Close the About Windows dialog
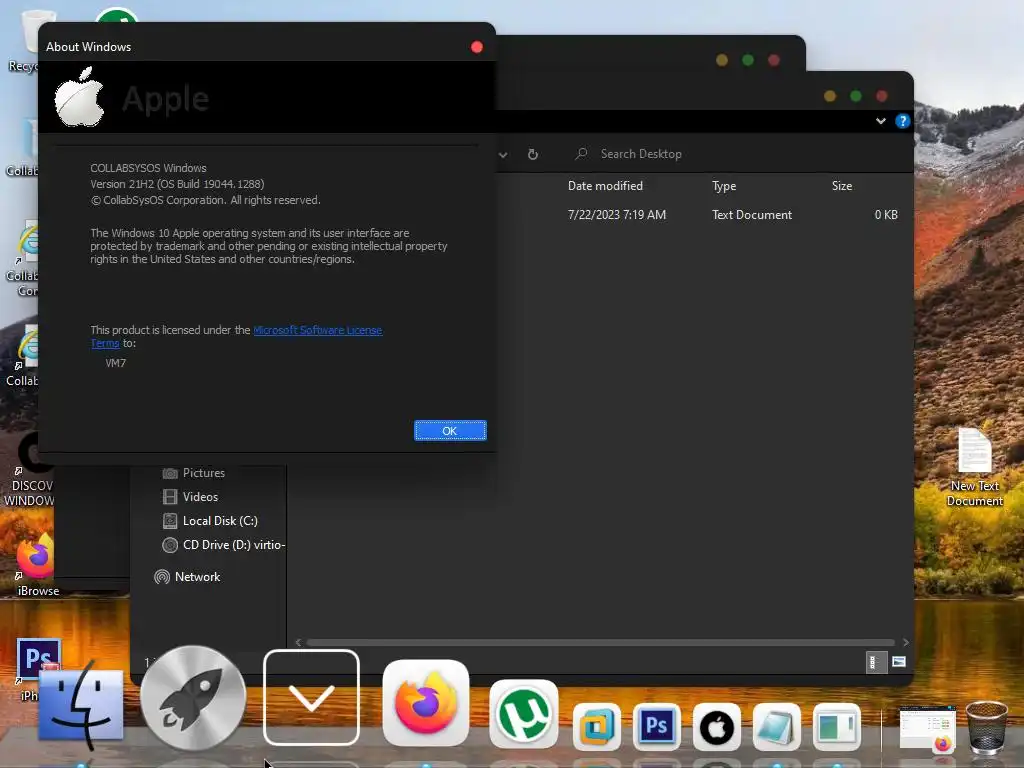 [x=477, y=47]
